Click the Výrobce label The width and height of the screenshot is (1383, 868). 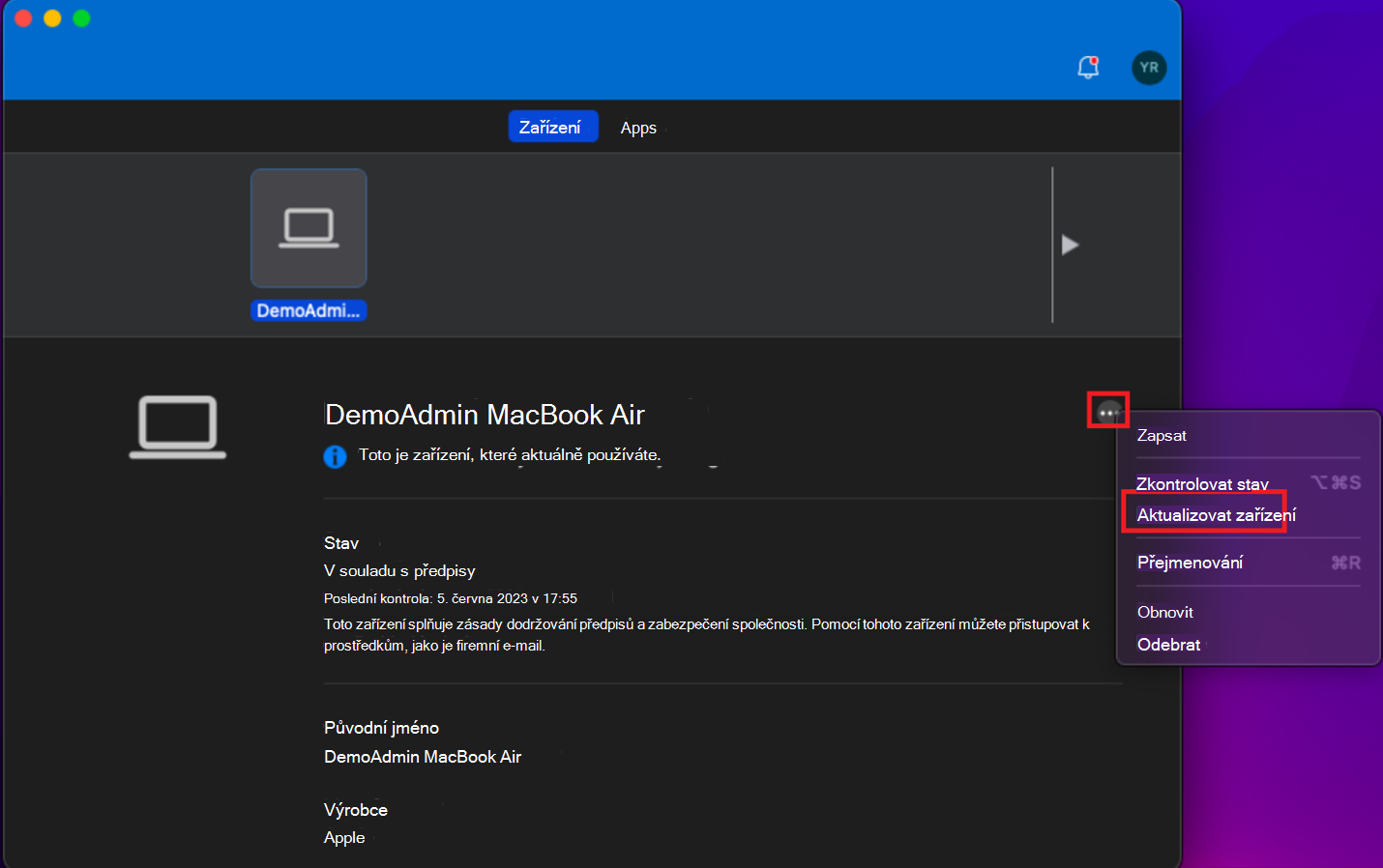(x=356, y=810)
